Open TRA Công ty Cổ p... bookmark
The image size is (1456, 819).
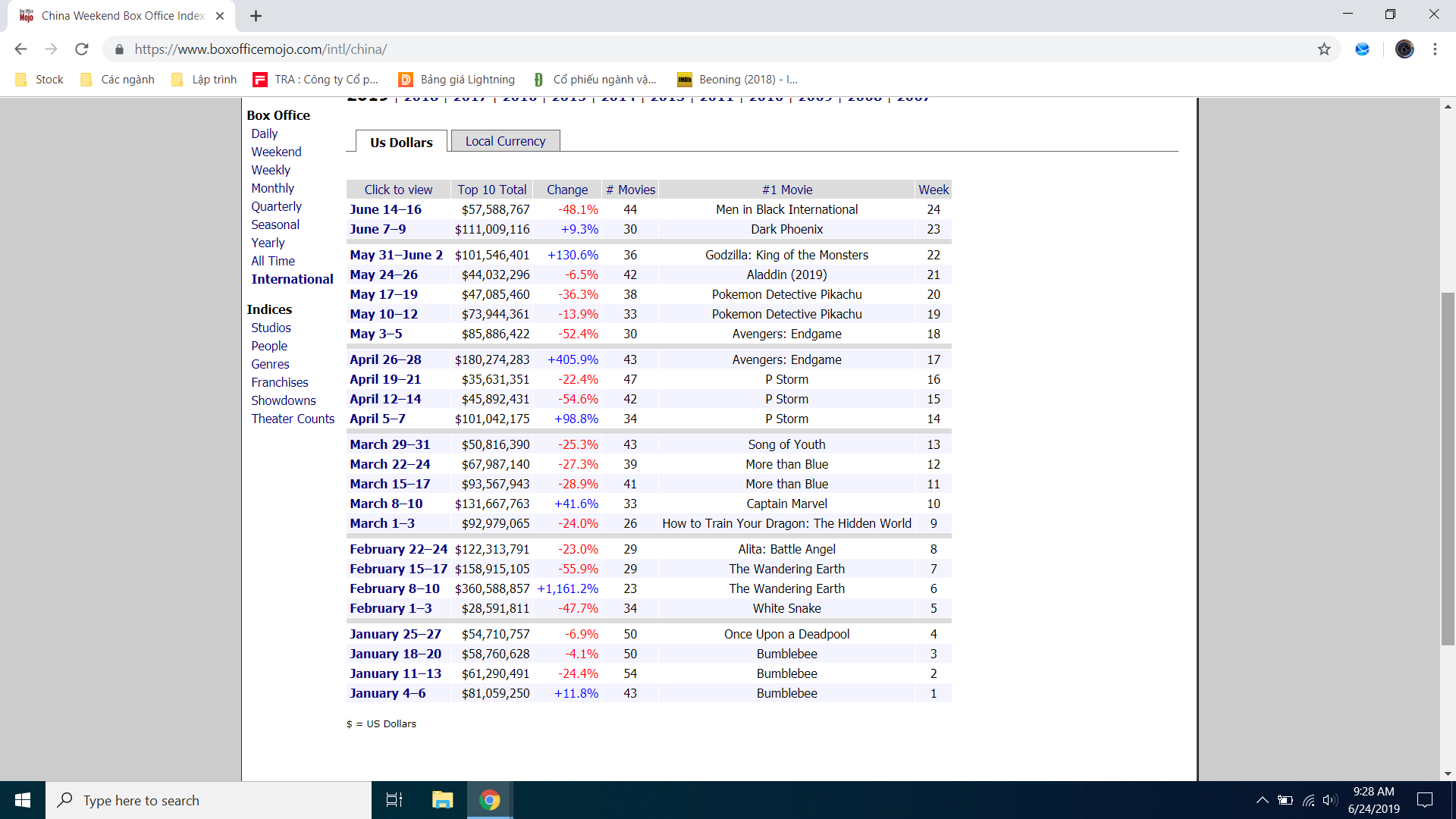click(x=315, y=80)
